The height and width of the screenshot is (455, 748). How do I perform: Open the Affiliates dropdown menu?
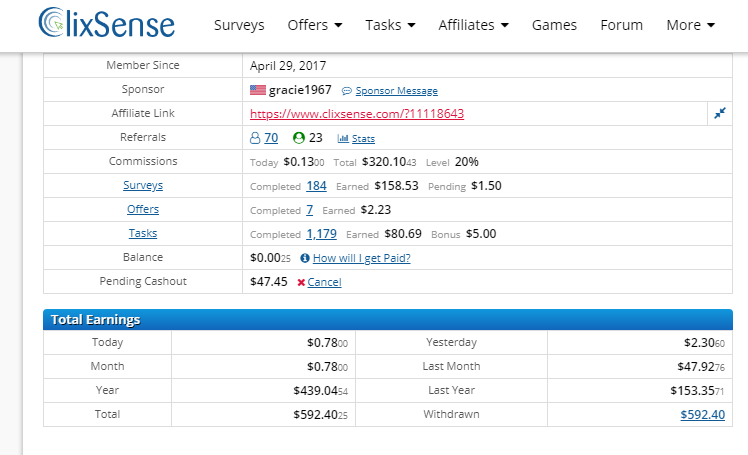pyautogui.click(x=473, y=25)
